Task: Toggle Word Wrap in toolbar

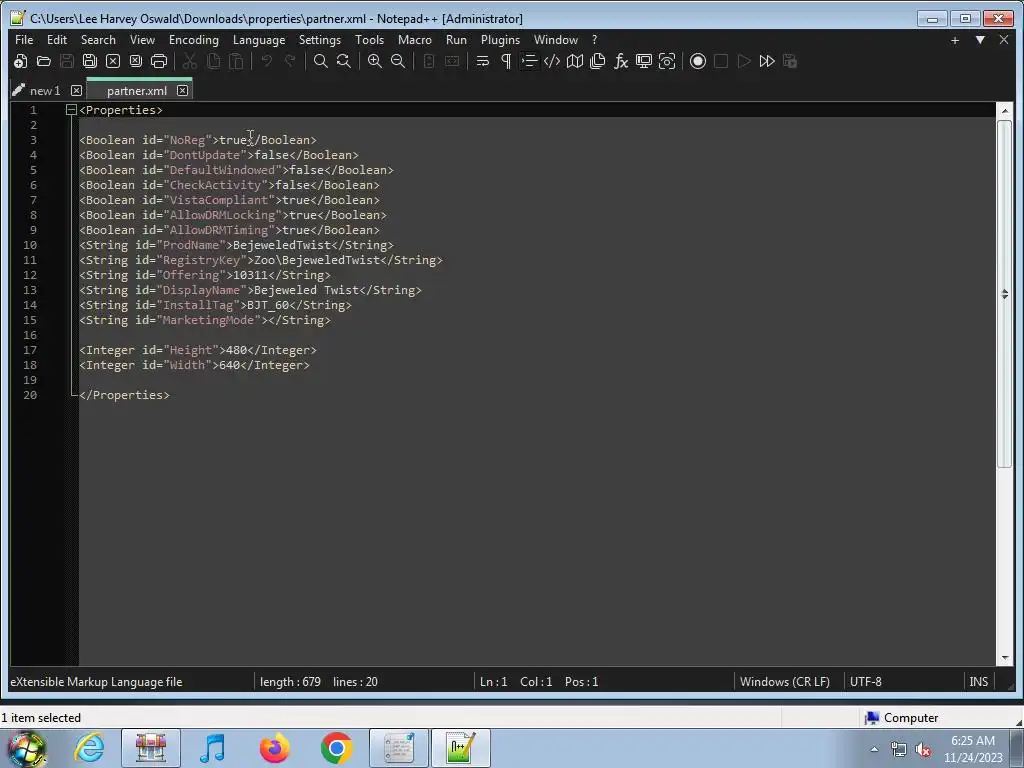Action: click(483, 61)
